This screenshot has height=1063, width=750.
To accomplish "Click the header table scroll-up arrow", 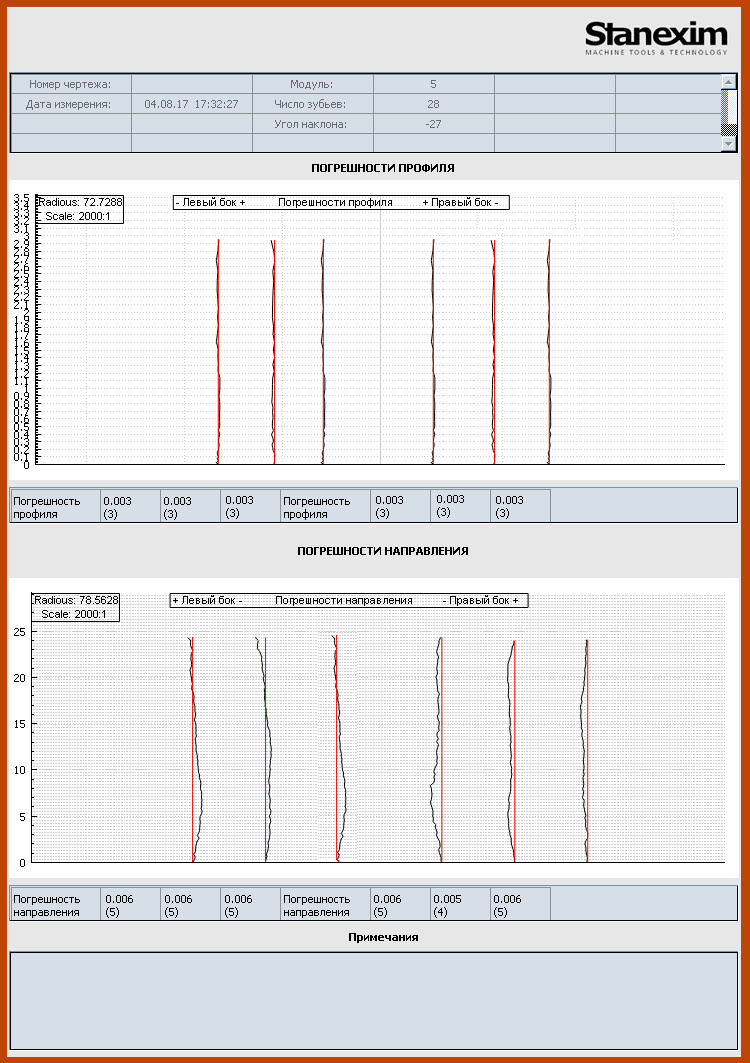I will (728, 81).
